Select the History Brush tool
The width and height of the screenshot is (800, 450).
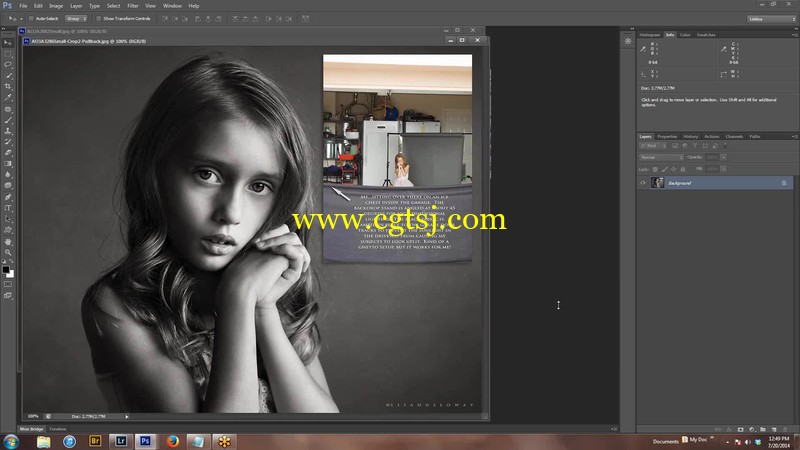click(x=8, y=142)
